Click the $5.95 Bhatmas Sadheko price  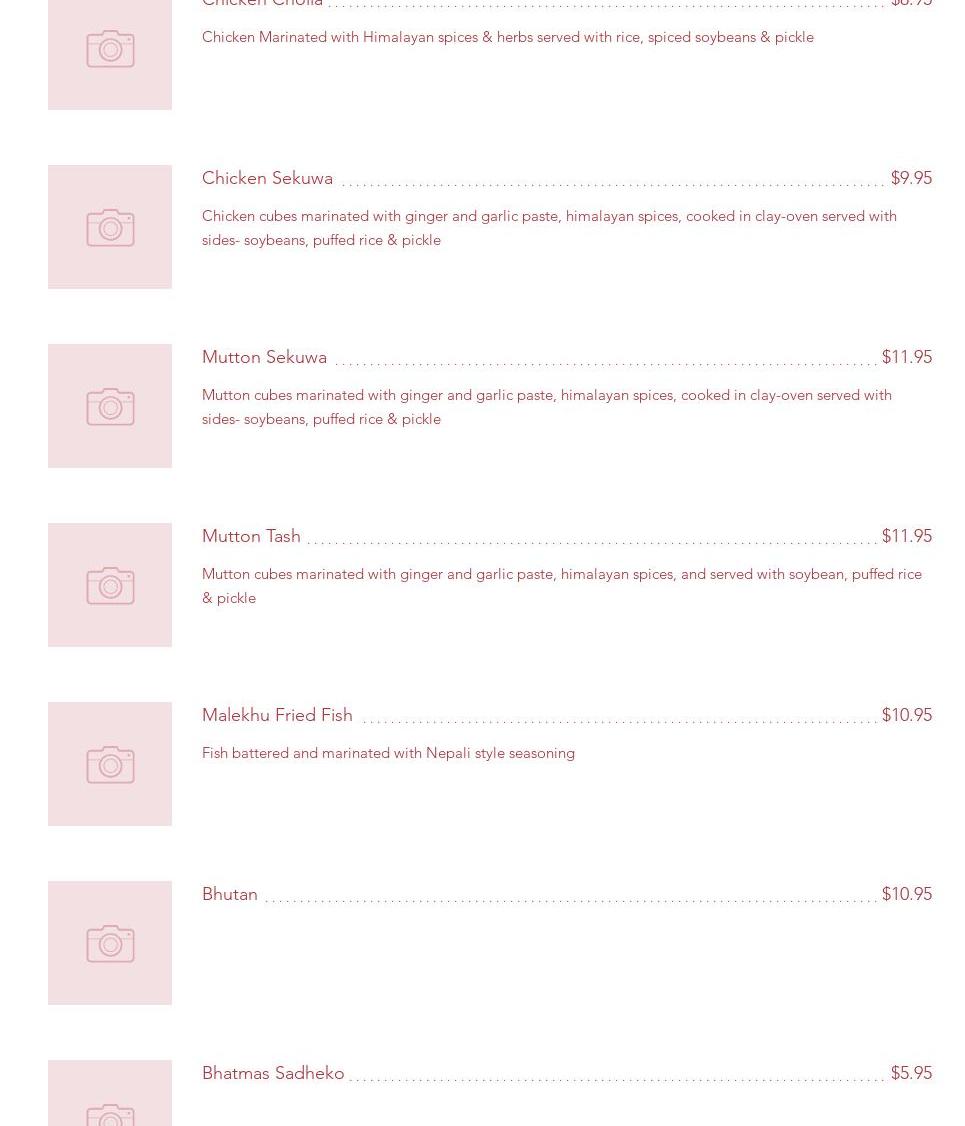pyautogui.click(x=910, y=1073)
